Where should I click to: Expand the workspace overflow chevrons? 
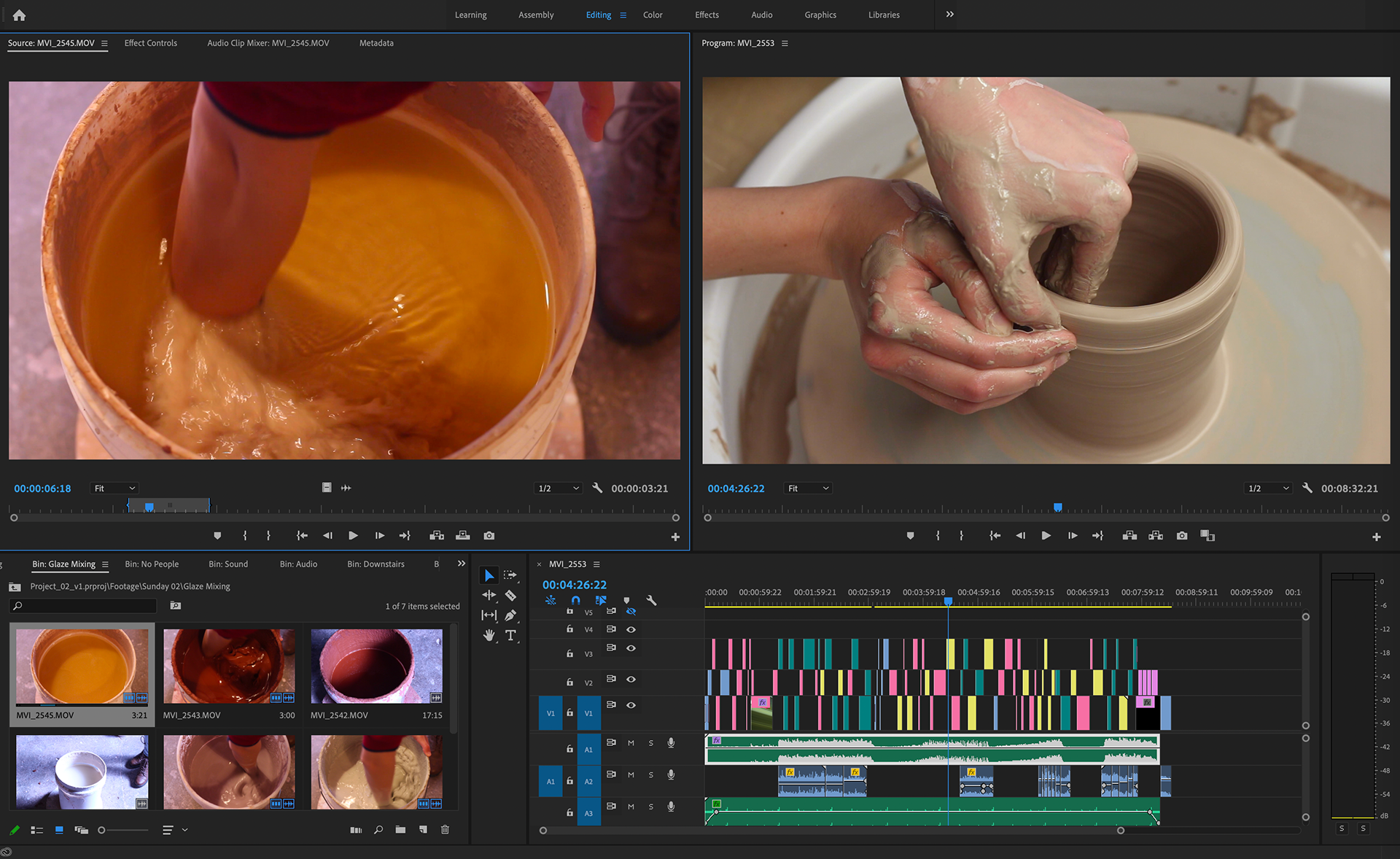949,15
